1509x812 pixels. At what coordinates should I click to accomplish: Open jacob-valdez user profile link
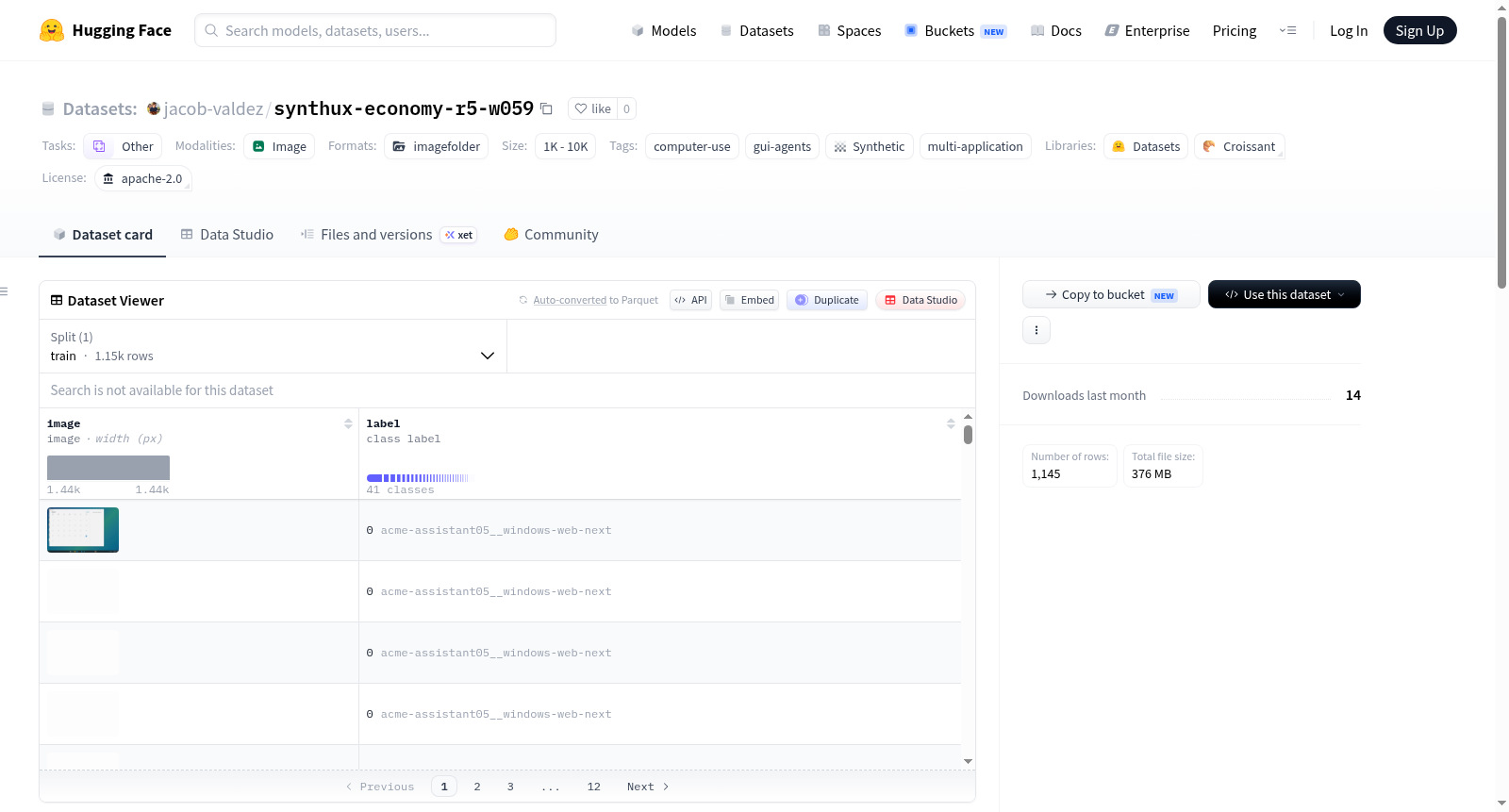tap(213, 108)
